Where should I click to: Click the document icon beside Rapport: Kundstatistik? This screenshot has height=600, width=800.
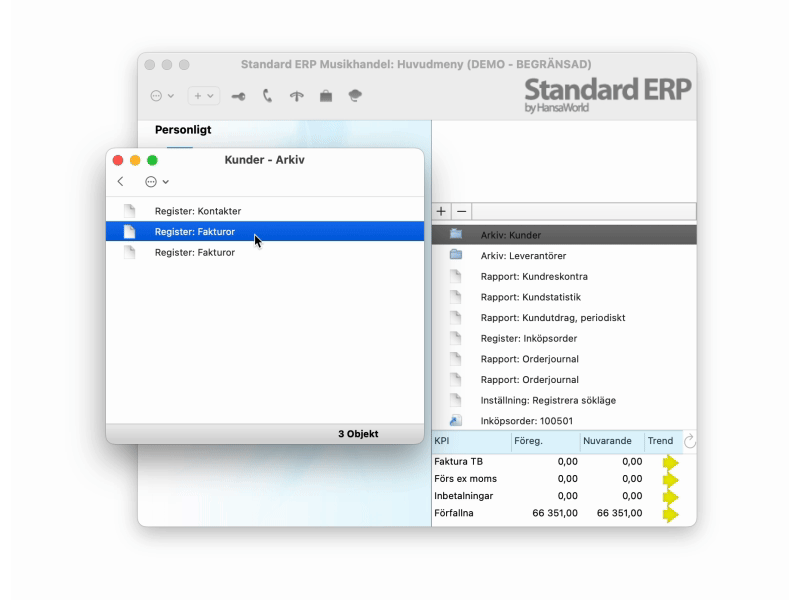pos(456,297)
